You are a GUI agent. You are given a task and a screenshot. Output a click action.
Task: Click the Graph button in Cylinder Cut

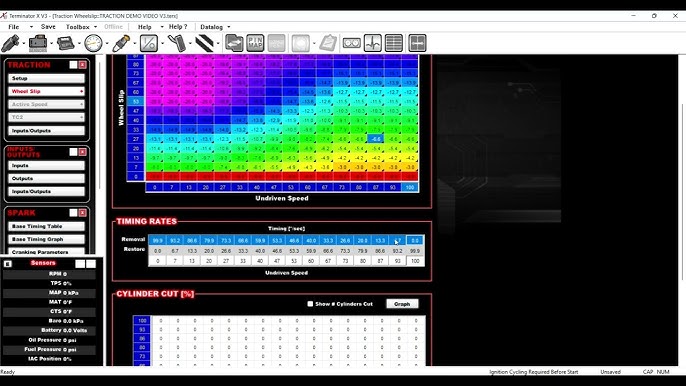(402, 304)
